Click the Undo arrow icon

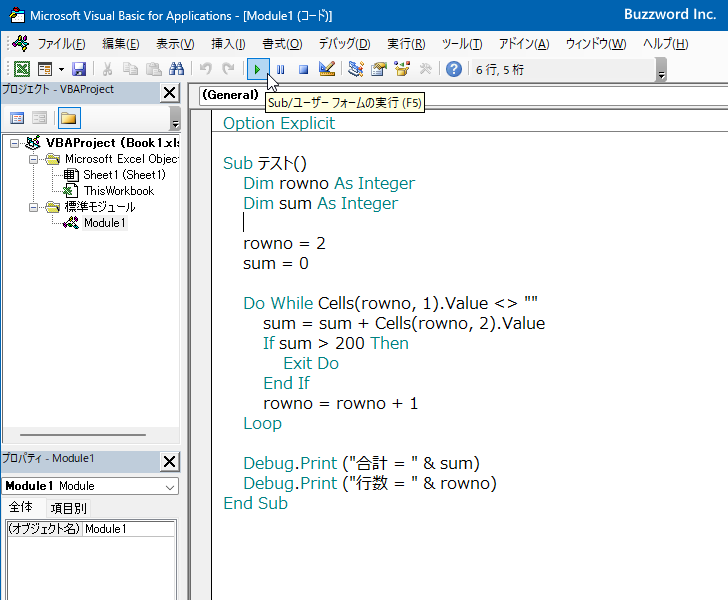click(205, 69)
